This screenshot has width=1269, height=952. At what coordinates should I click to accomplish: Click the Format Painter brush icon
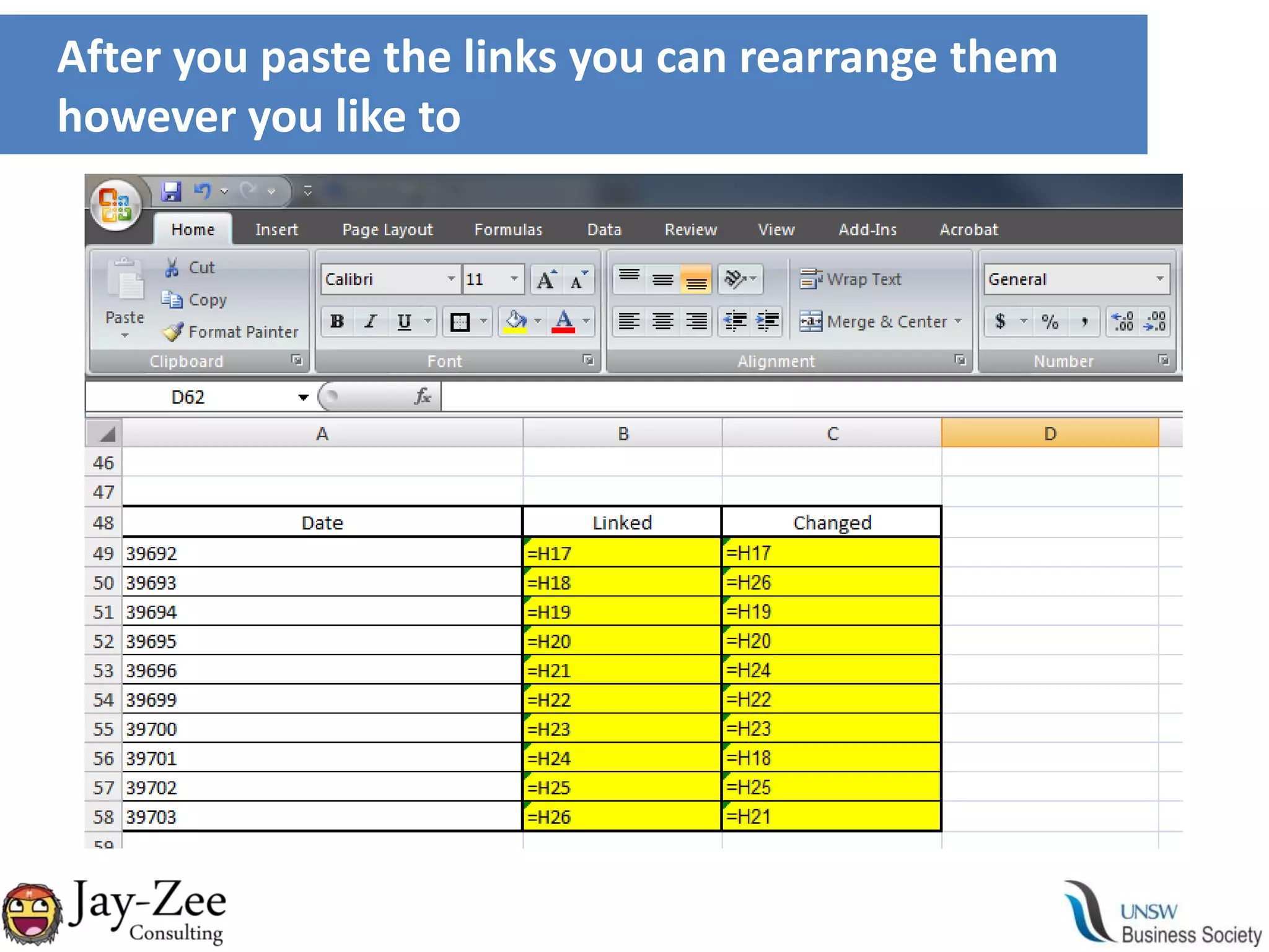173,332
